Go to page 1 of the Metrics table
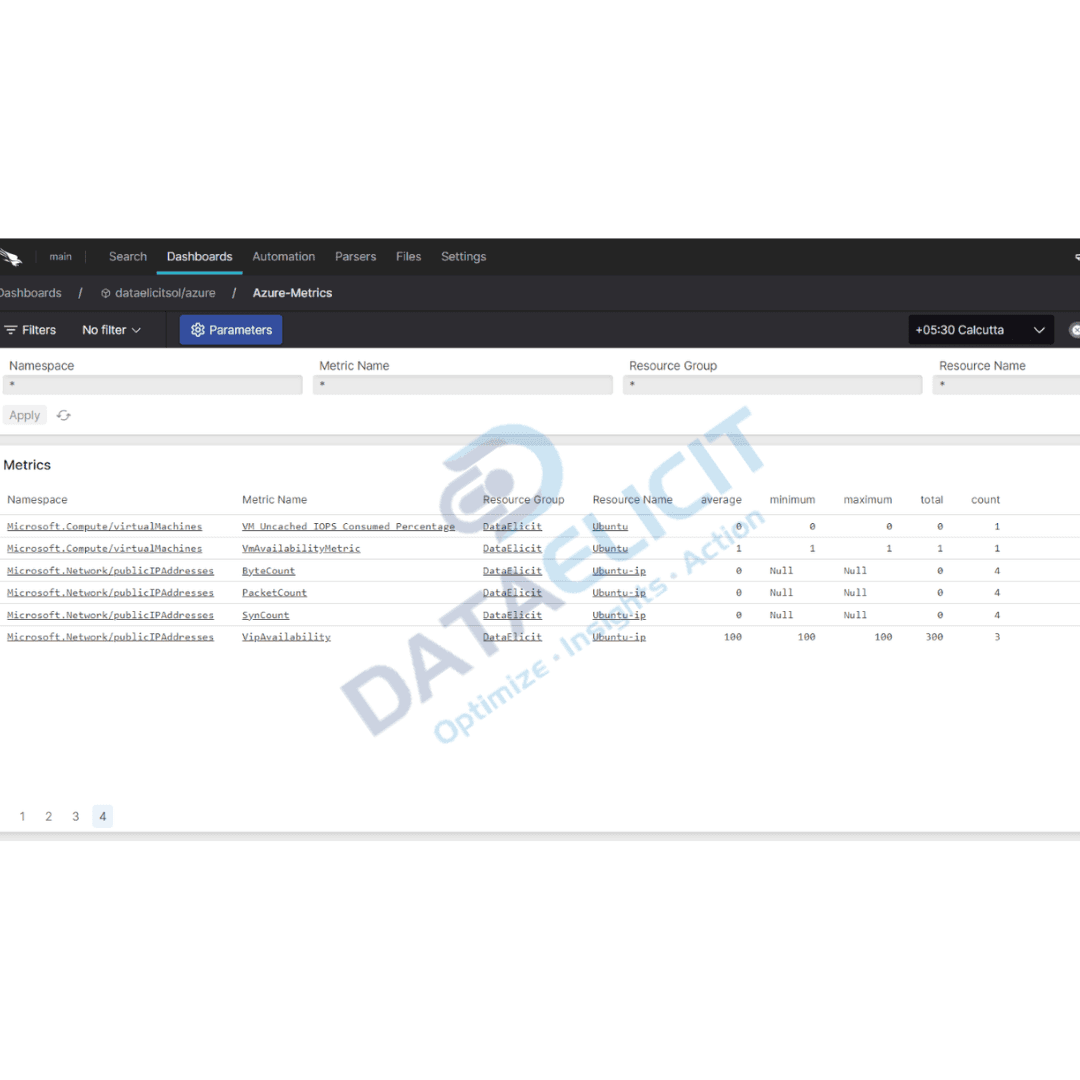 [x=22, y=816]
